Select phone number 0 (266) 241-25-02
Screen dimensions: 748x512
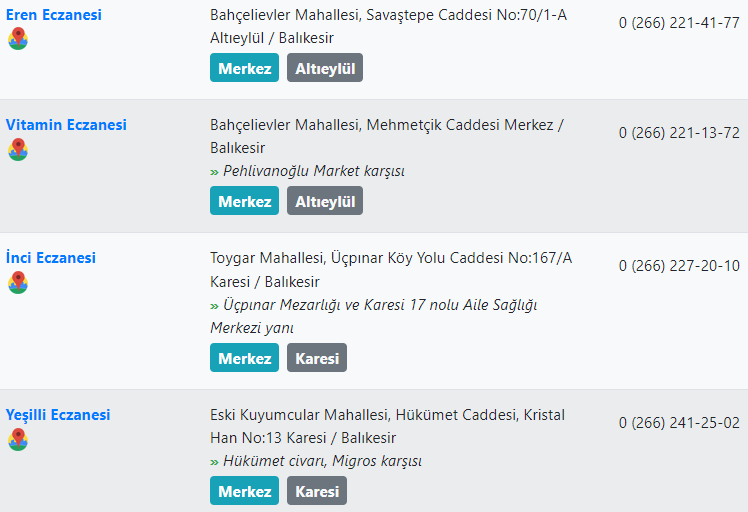click(x=679, y=423)
